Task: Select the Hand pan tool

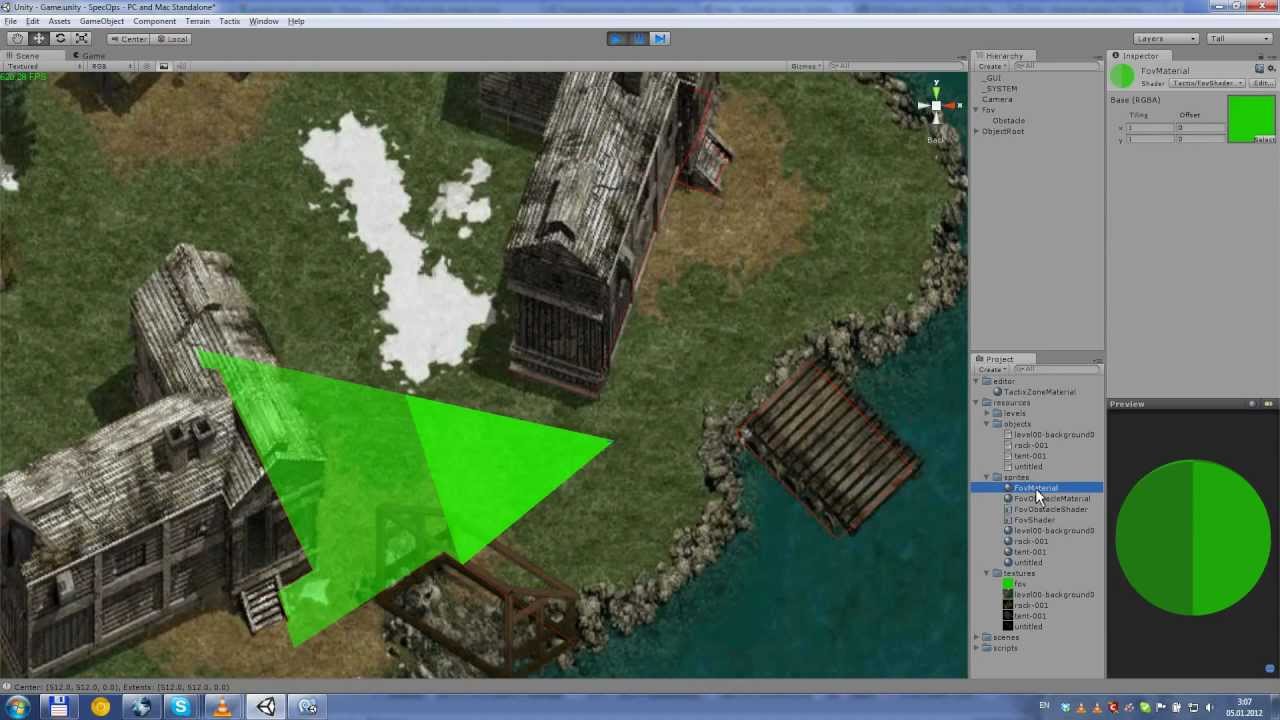Action: click(x=17, y=38)
